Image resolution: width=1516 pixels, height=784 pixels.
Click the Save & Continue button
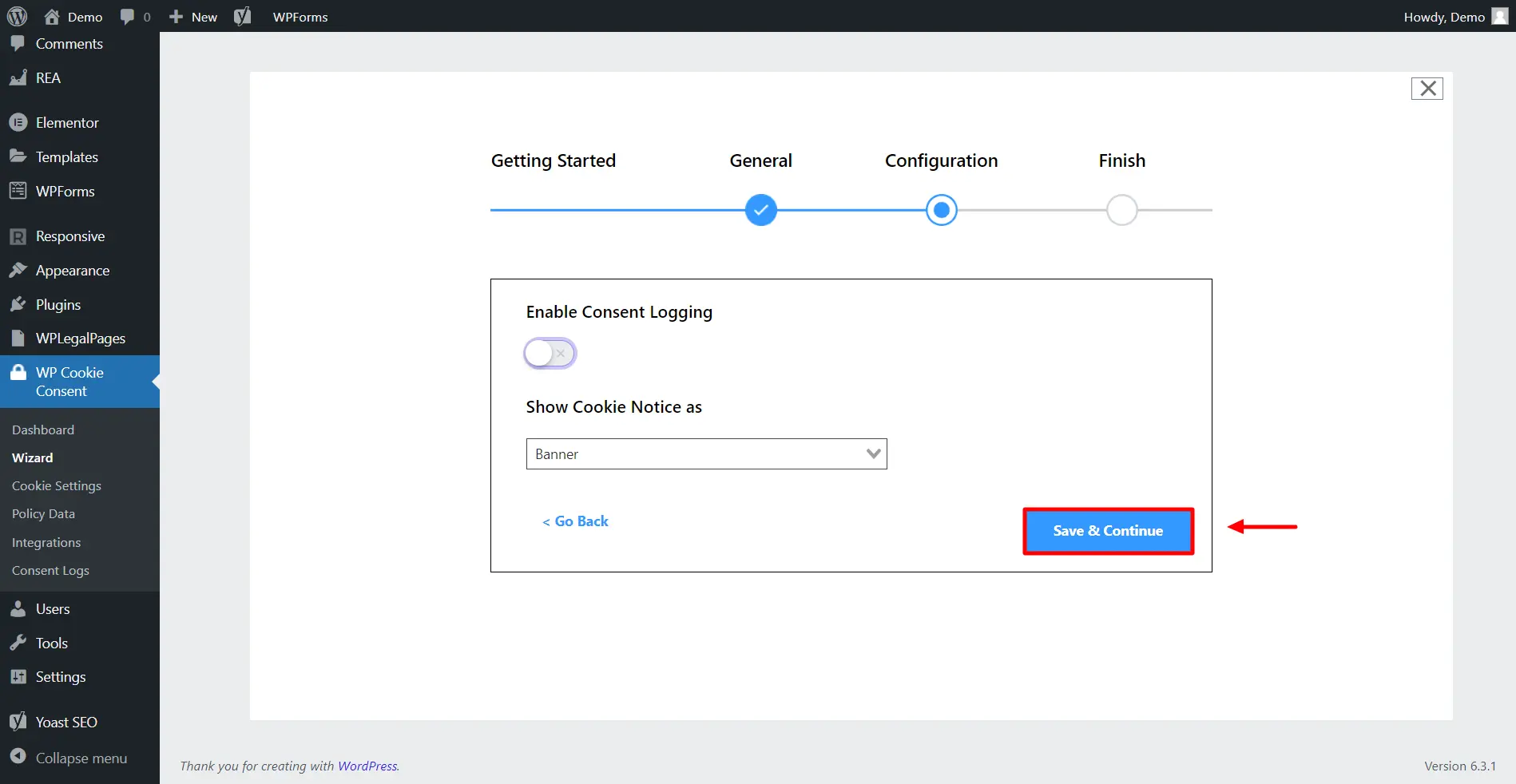tap(1108, 531)
